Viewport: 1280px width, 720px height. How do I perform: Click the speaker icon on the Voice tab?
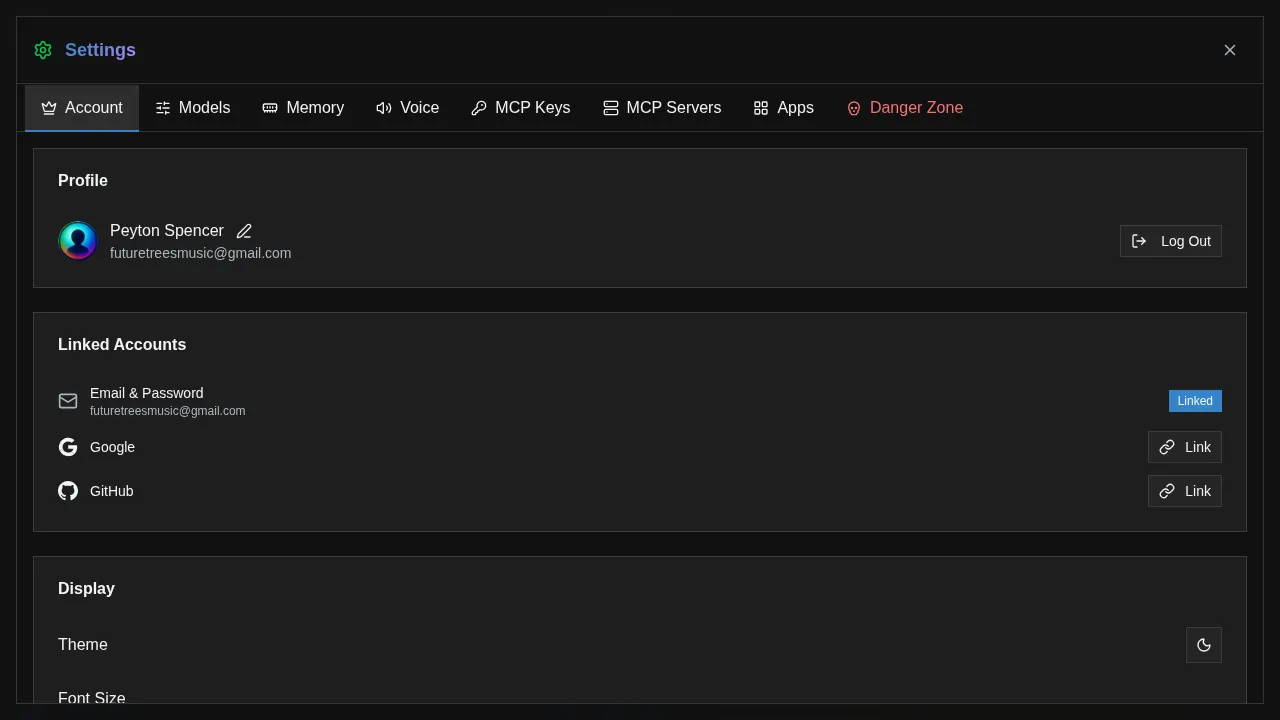coord(384,107)
